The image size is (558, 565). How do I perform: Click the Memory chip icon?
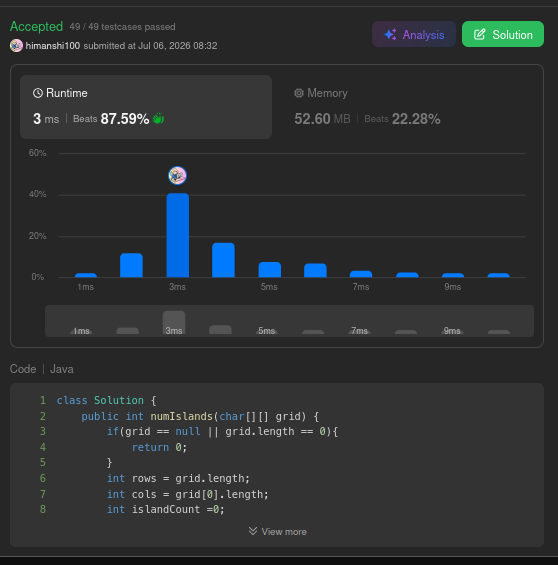click(x=299, y=93)
